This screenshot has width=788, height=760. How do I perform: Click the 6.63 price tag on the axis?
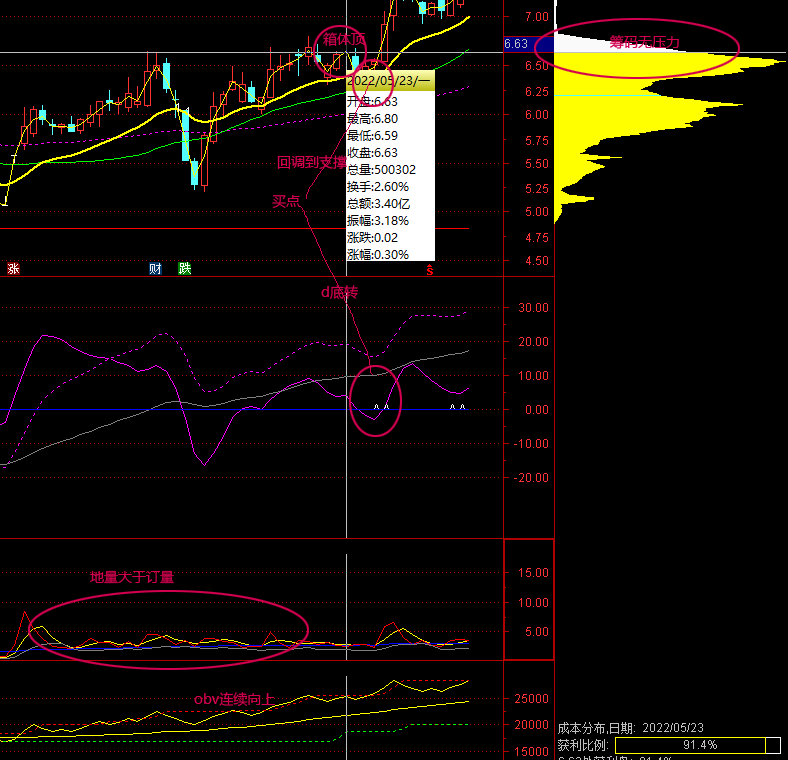click(x=516, y=44)
